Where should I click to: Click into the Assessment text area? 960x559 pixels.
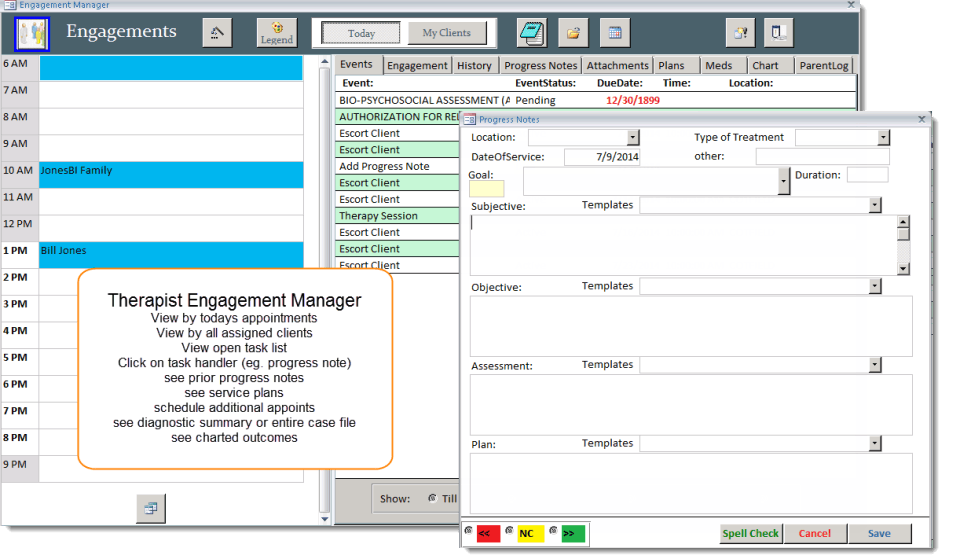click(x=691, y=405)
